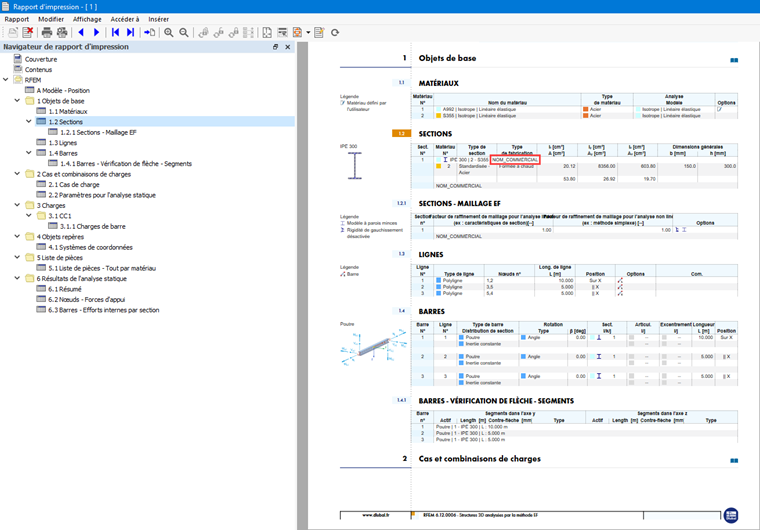Click the orange page orientation icon
The width and height of the screenshot is (760, 530).
click(298, 32)
